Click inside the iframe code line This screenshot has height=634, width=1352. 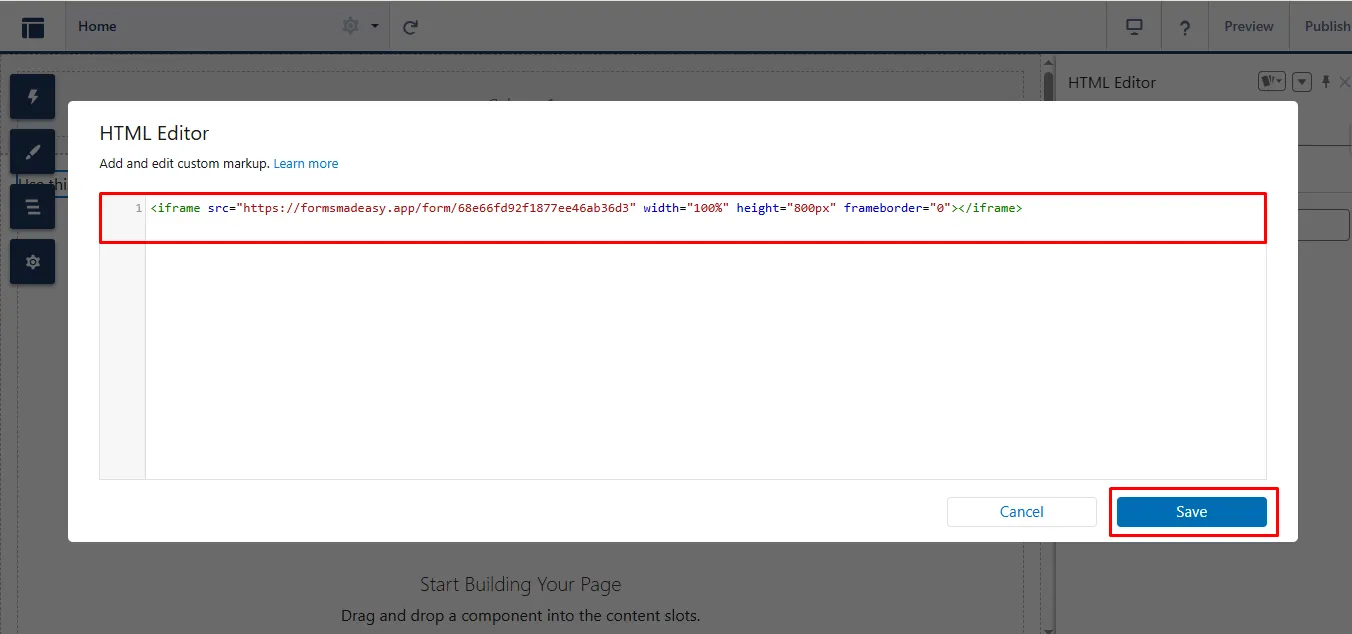pos(585,209)
